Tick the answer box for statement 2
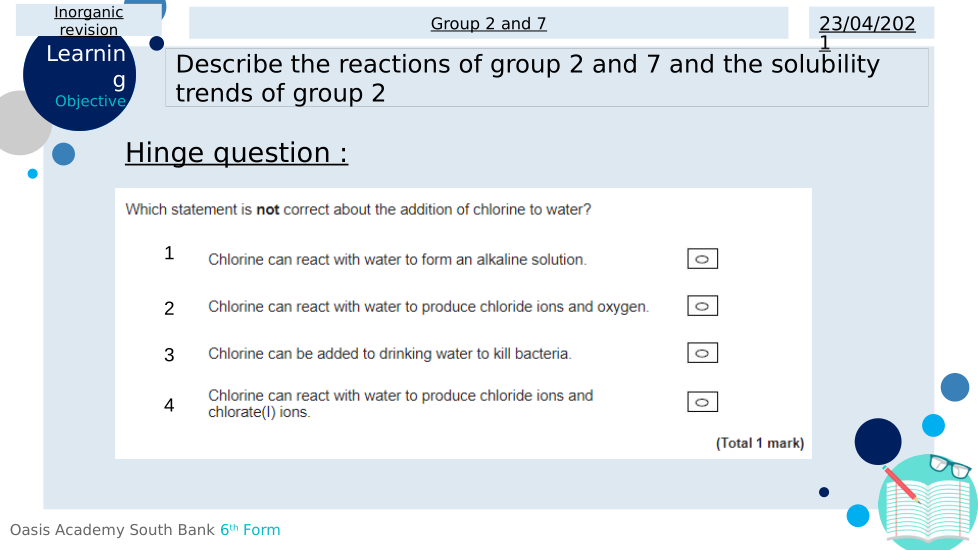The width and height of the screenshot is (978, 550). click(702, 306)
